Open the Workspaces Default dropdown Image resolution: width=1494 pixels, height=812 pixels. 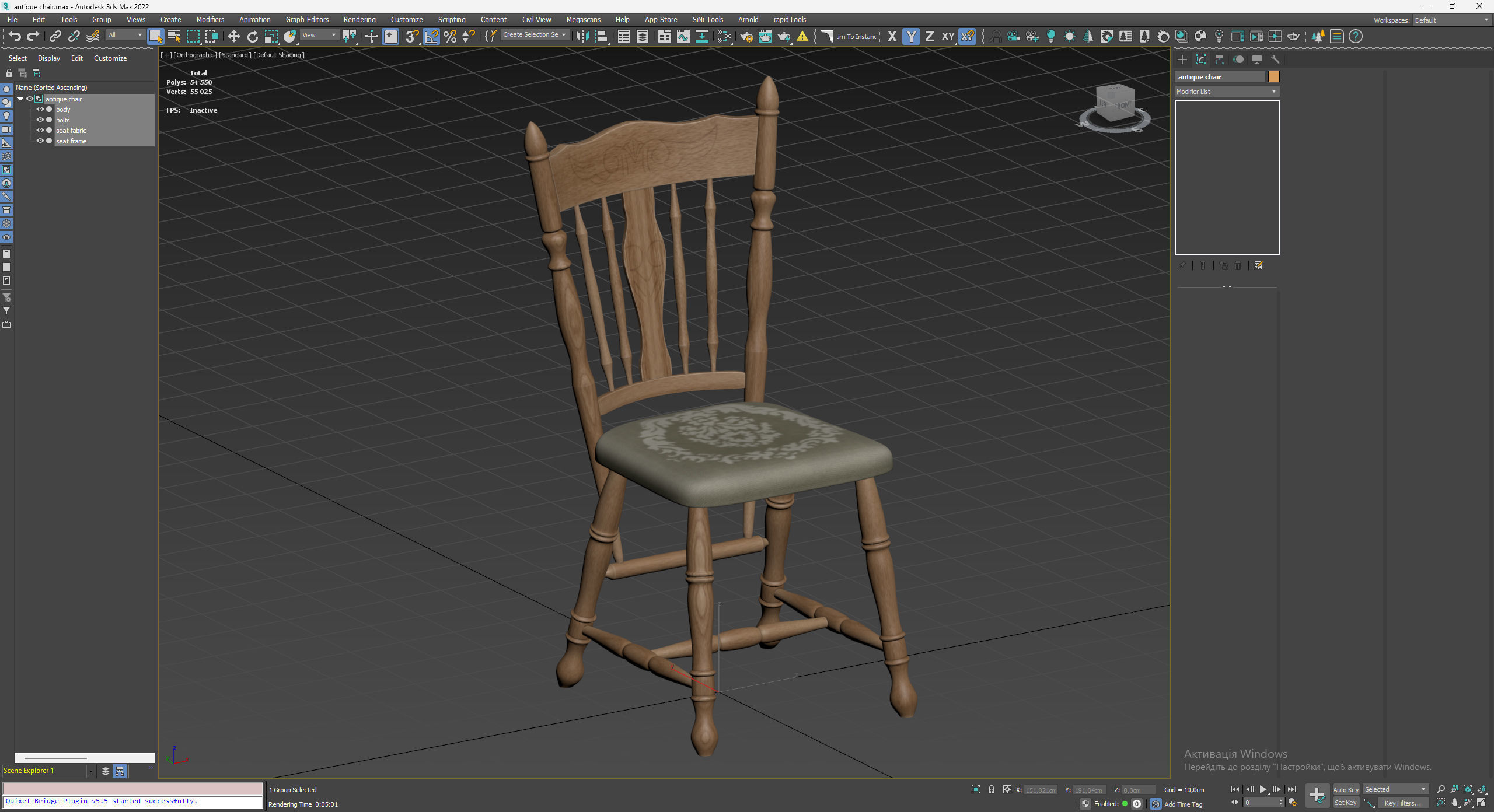tap(1451, 20)
